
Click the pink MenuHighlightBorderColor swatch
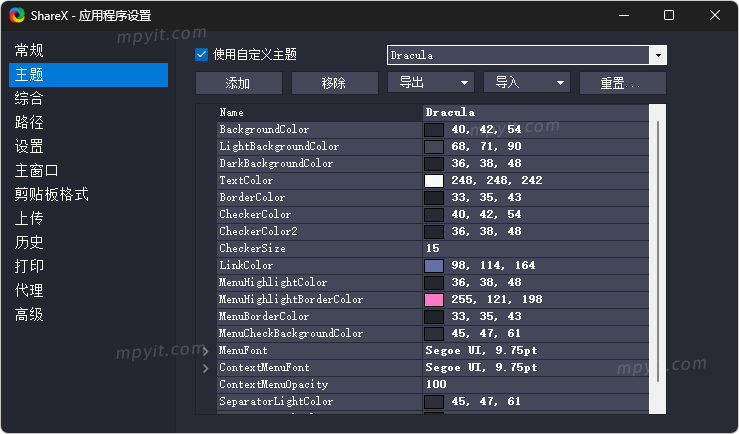point(434,300)
